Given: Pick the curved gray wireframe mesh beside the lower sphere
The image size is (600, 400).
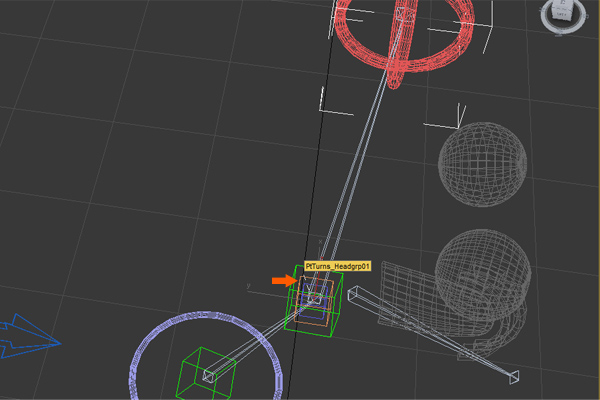Looking at the screenshot, I should (451, 310).
